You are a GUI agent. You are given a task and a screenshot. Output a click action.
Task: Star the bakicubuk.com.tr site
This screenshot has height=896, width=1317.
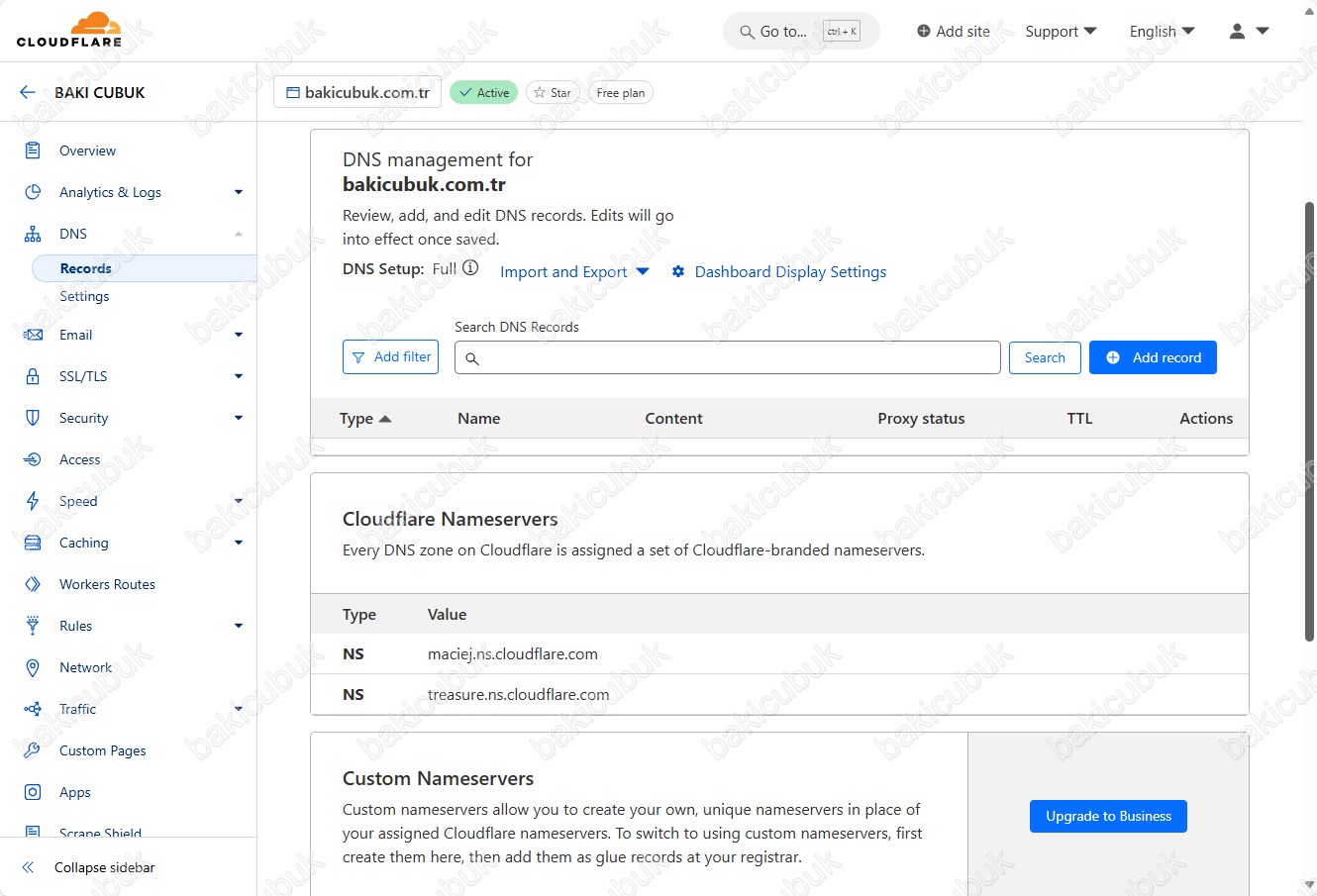click(553, 92)
